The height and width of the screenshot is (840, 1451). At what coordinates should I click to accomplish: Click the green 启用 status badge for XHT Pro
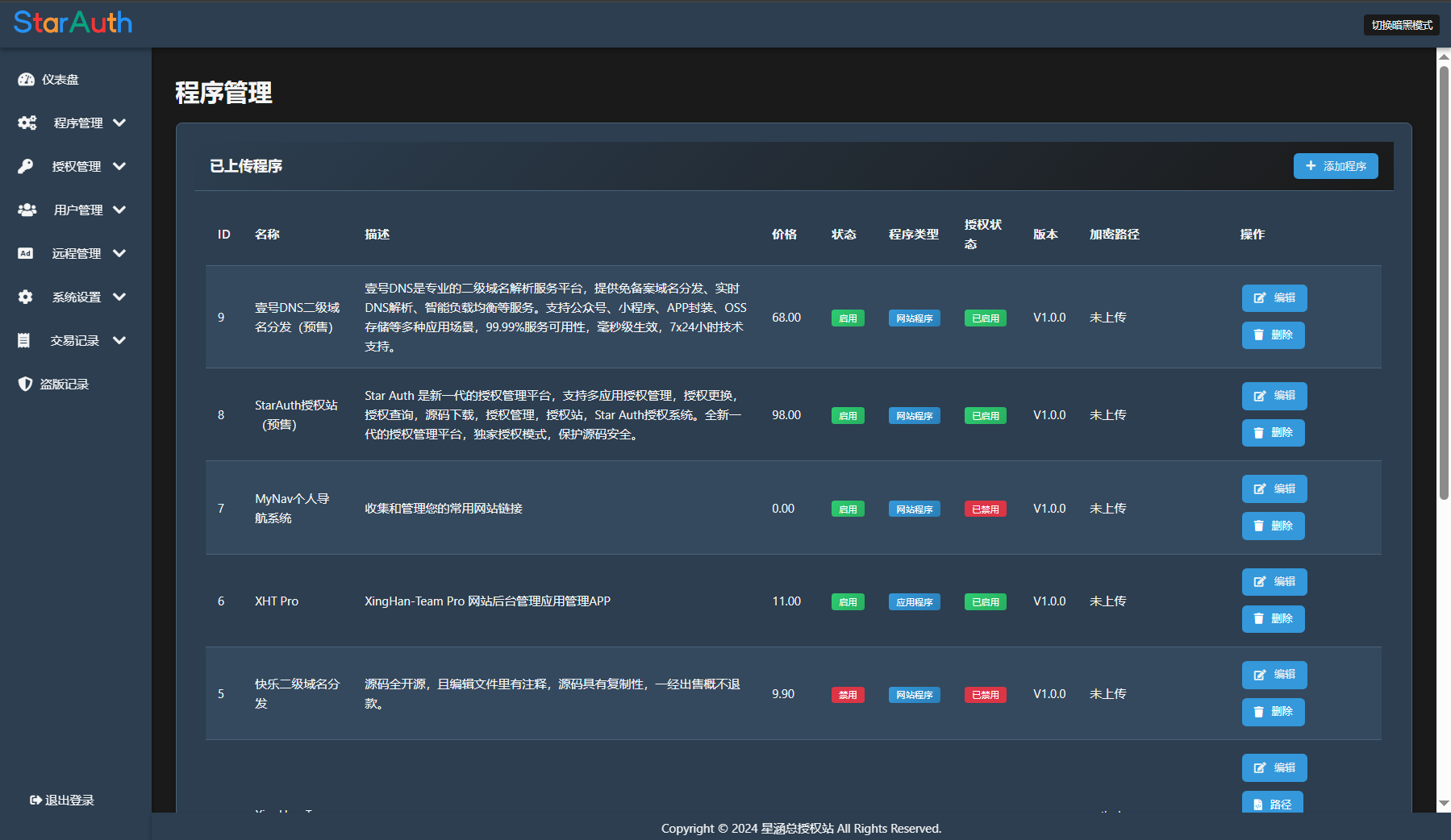pos(848,602)
